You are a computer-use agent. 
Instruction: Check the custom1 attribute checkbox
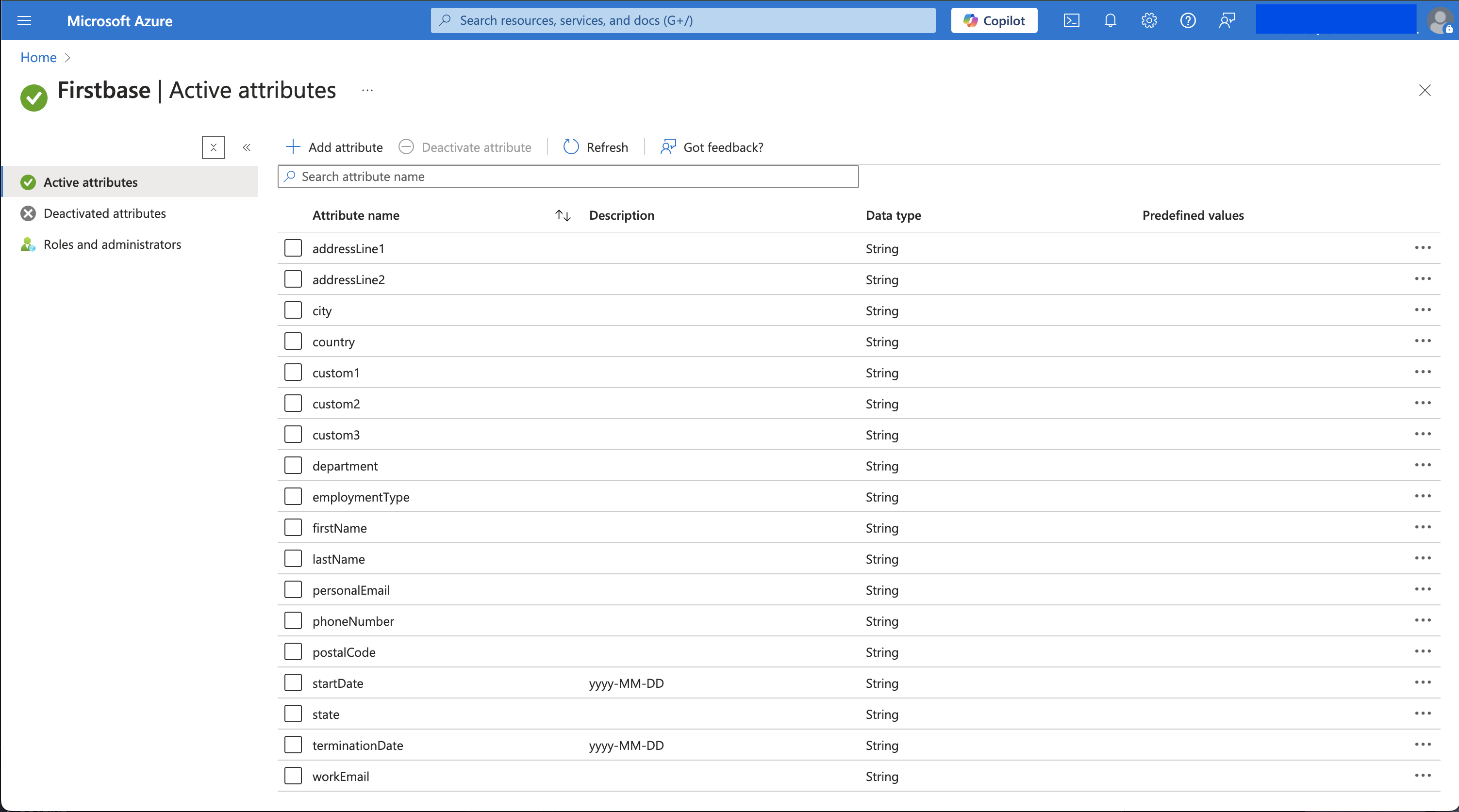point(293,373)
